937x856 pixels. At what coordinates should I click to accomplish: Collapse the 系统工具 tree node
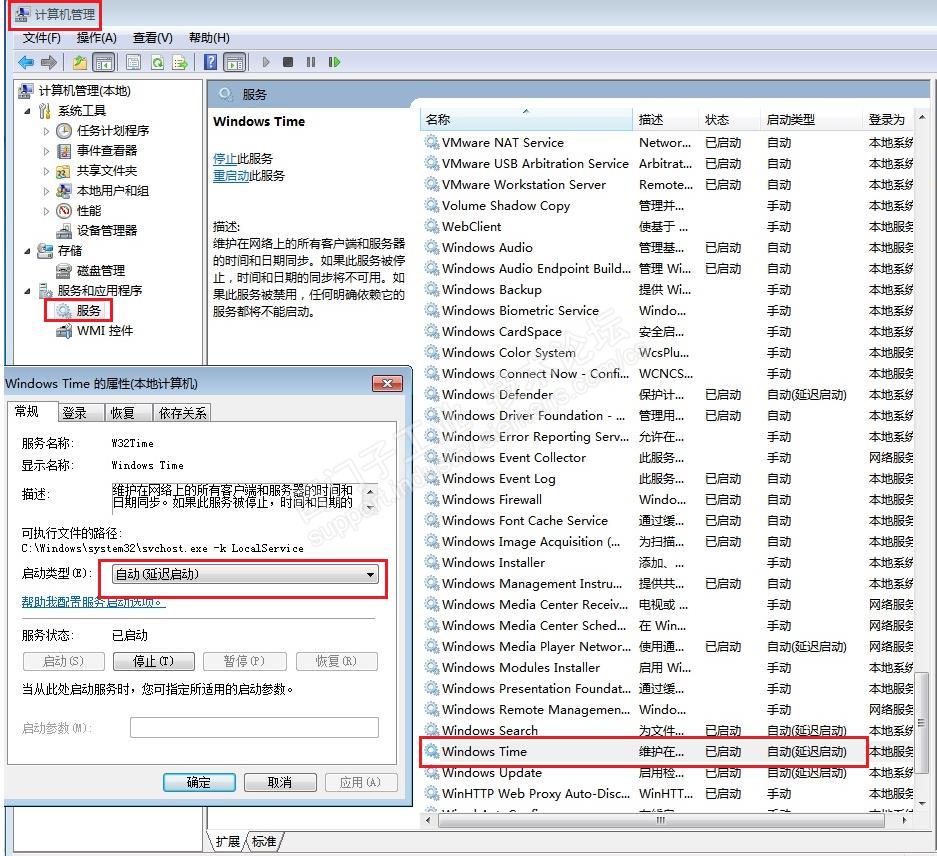tap(27, 111)
